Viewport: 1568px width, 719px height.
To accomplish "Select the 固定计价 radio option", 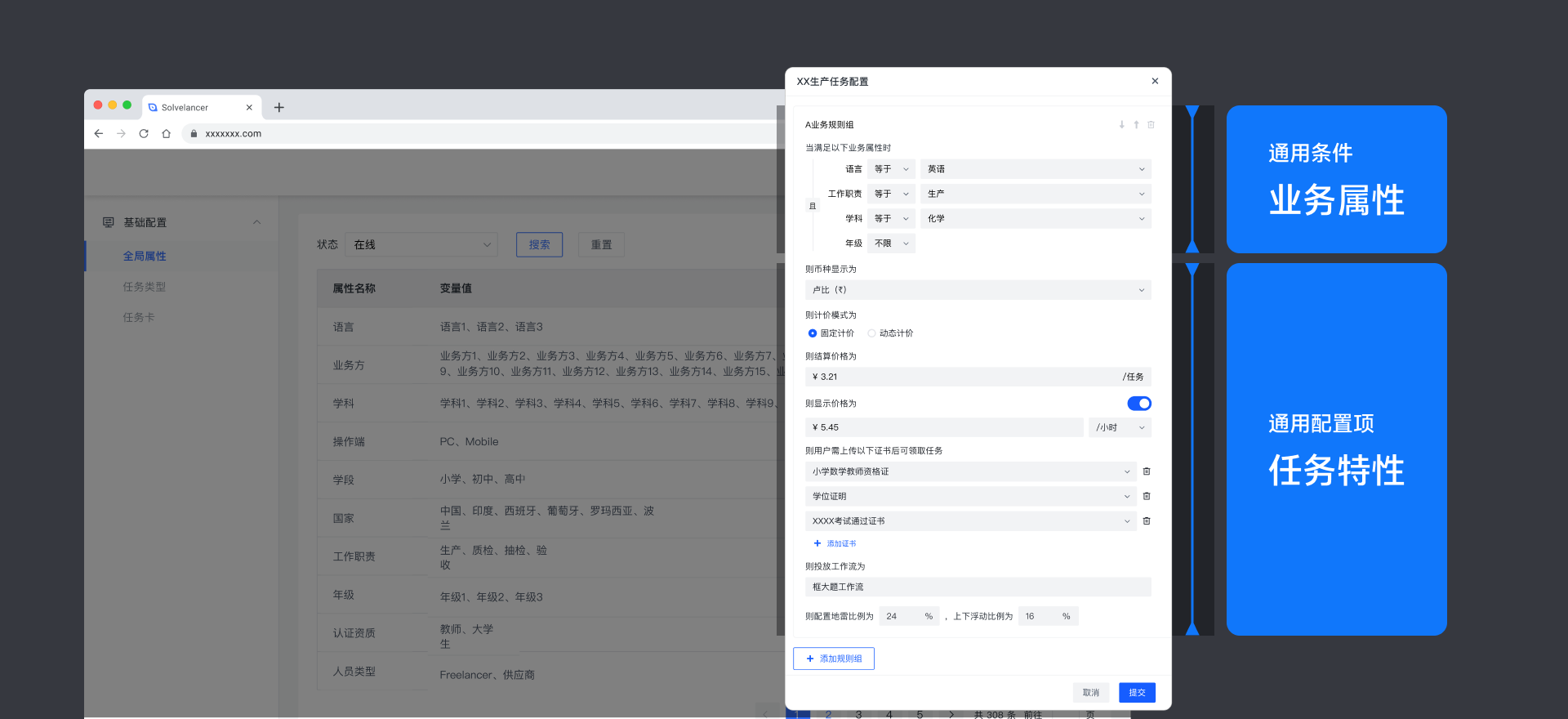I will pyautogui.click(x=813, y=333).
